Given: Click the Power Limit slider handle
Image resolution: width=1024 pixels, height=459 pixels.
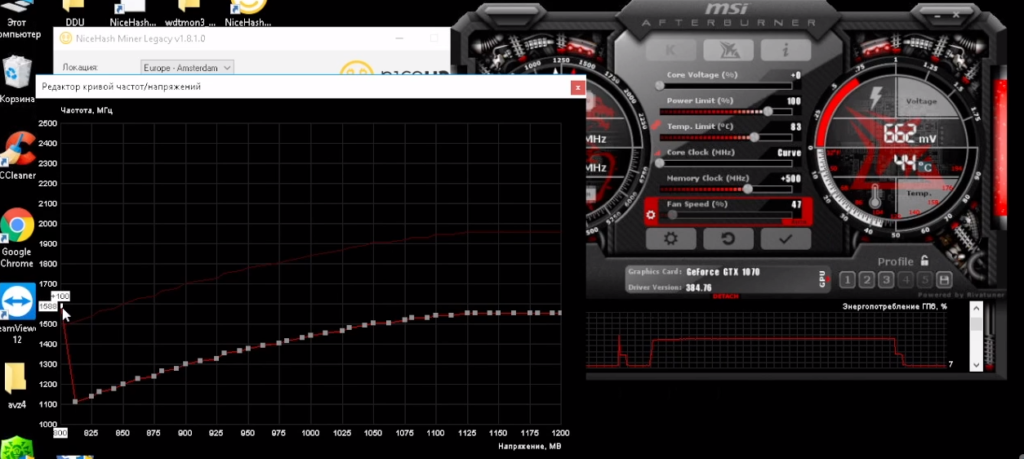Looking at the screenshot, I should pos(769,110).
